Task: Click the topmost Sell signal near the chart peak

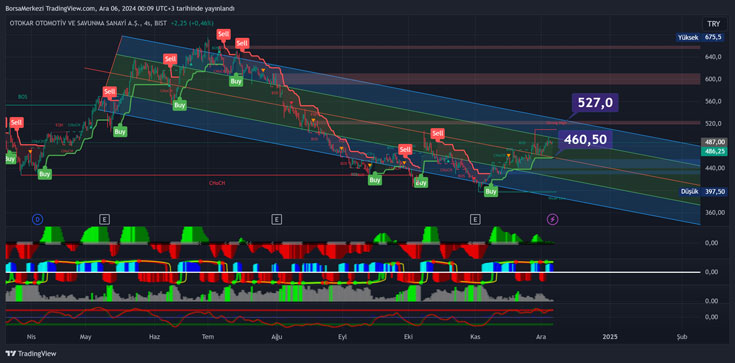Action: click(223, 34)
